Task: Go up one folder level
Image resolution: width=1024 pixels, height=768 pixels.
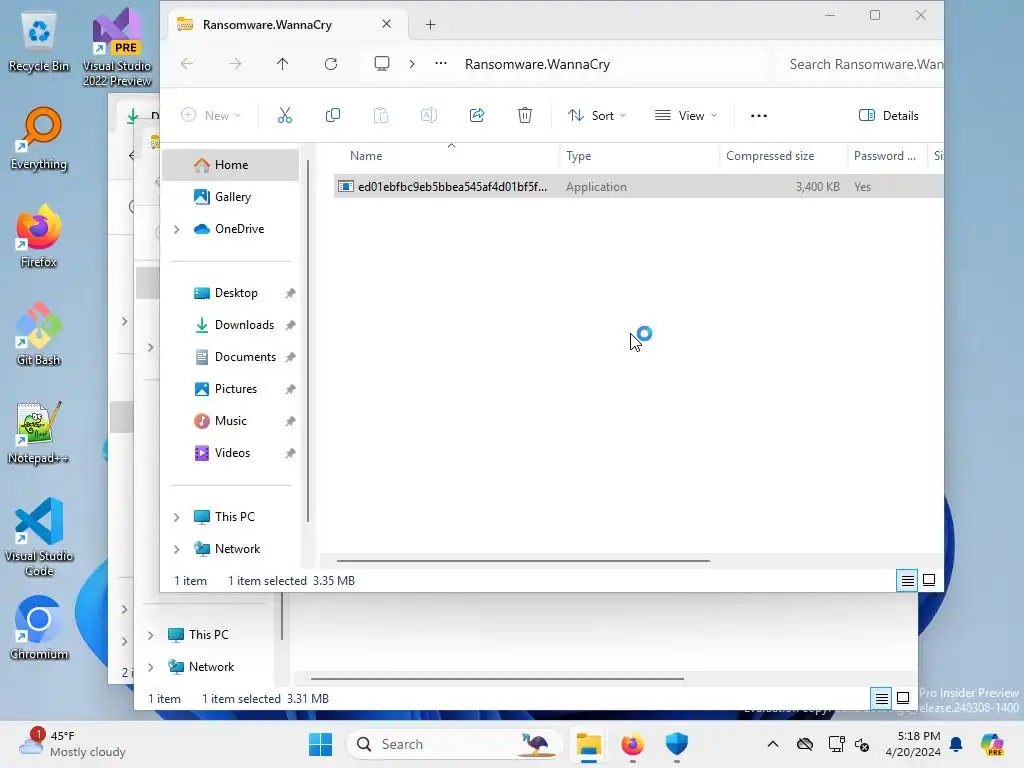Action: 282,64
